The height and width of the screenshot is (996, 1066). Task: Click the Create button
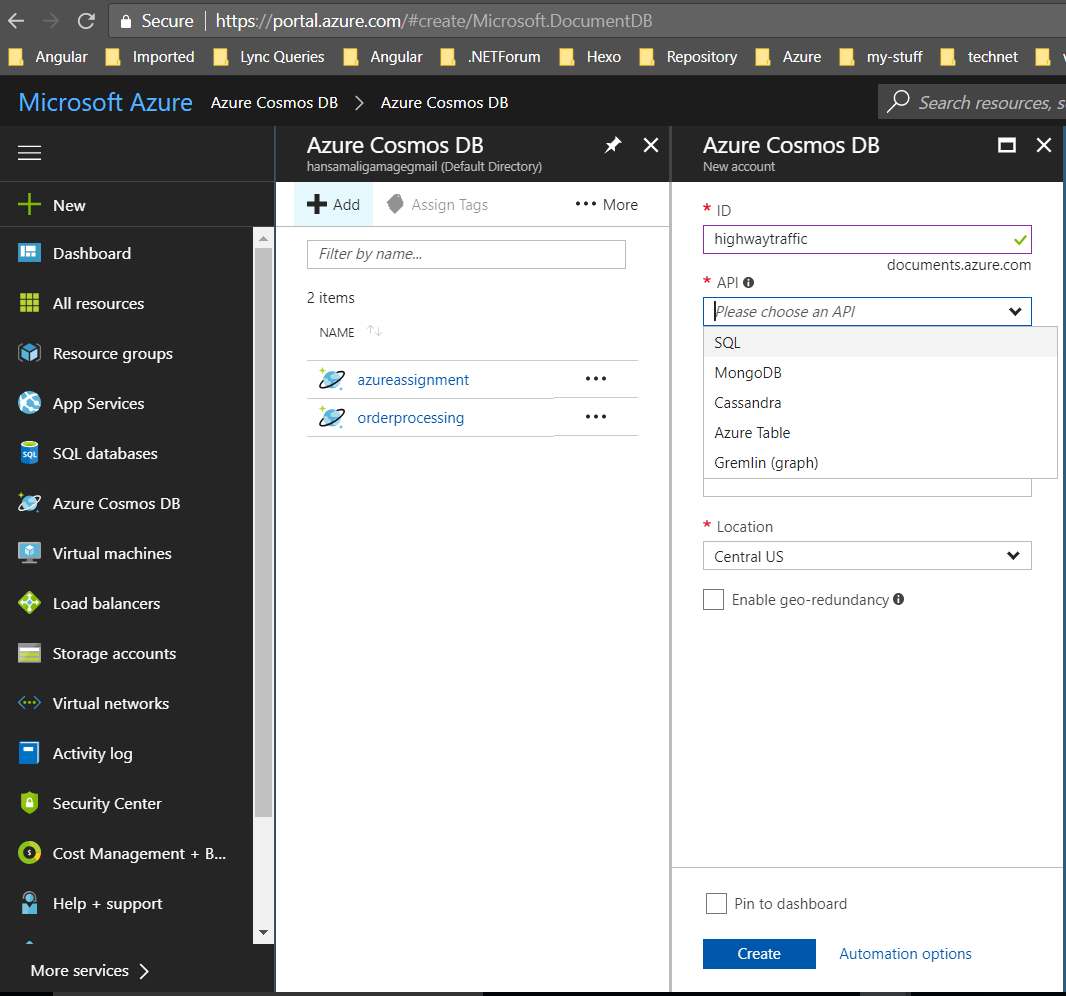759,953
